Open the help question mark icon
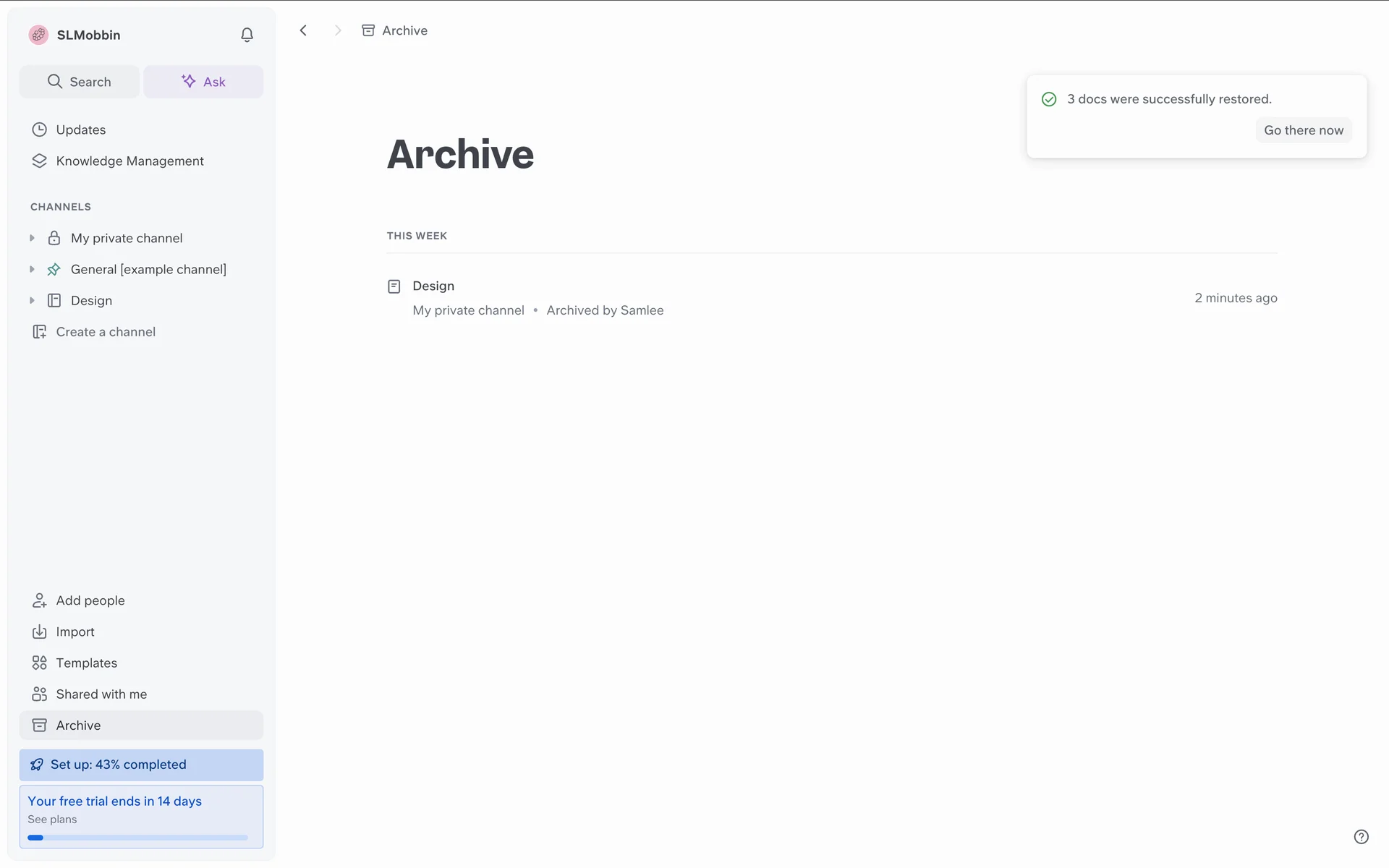1389x868 pixels. [1361, 837]
